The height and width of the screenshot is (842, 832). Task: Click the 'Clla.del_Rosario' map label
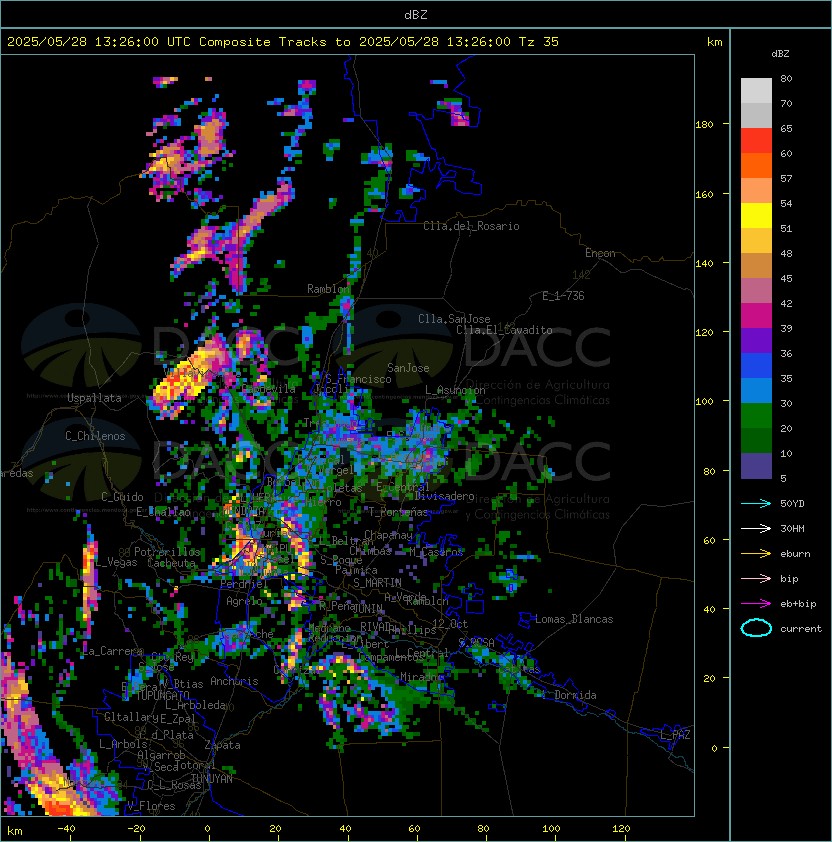click(x=471, y=226)
